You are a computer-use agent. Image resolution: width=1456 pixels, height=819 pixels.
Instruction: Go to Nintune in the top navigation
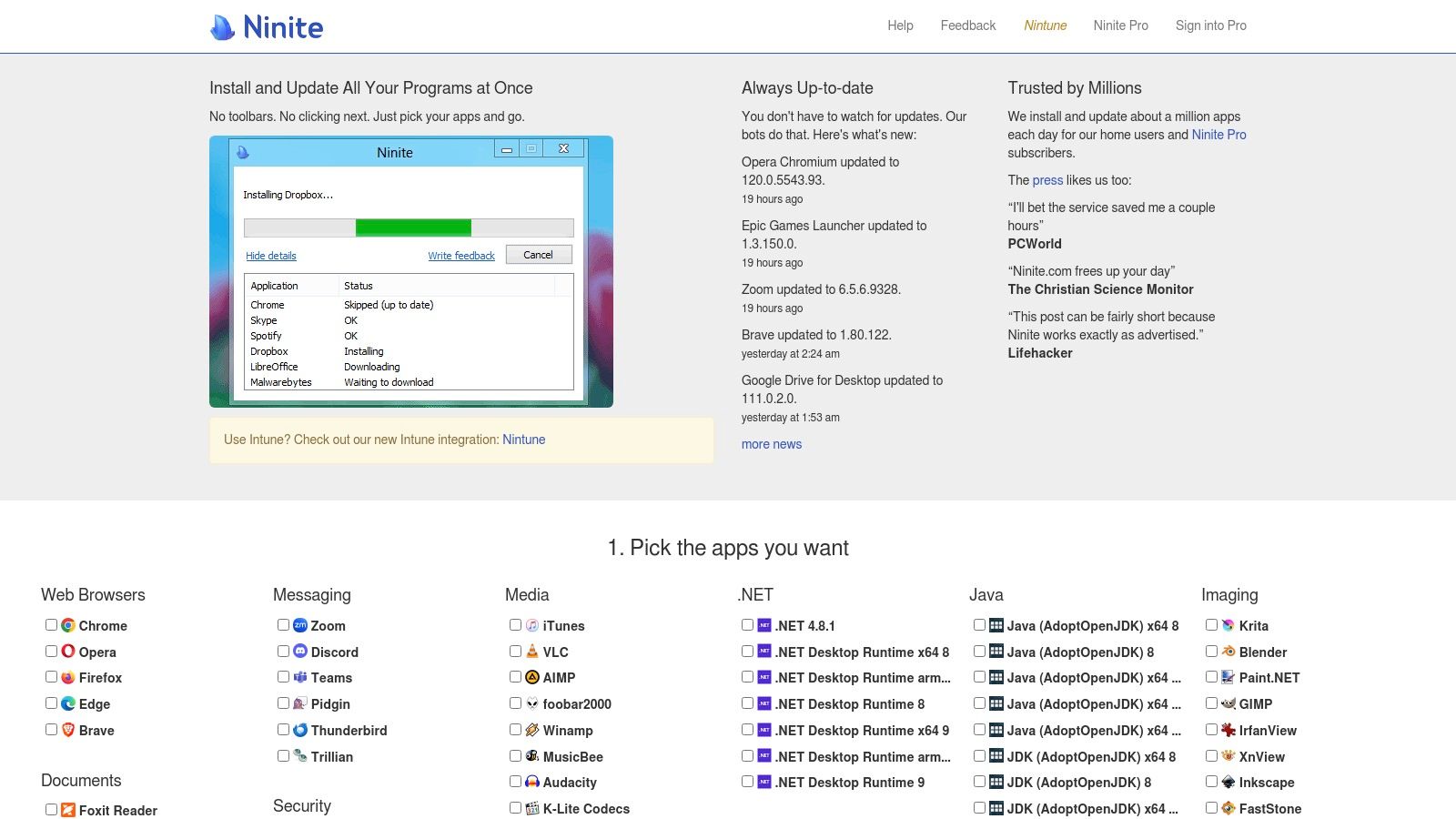[x=1045, y=25]
